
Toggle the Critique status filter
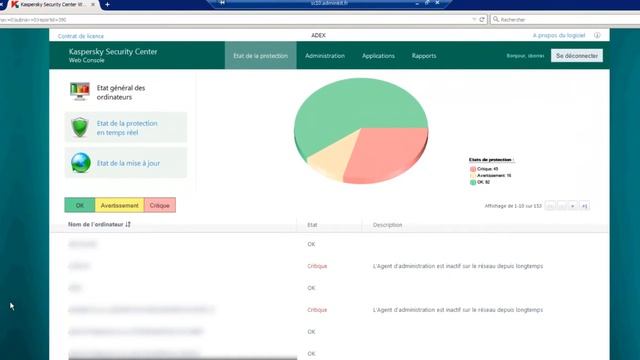(160, 205)
